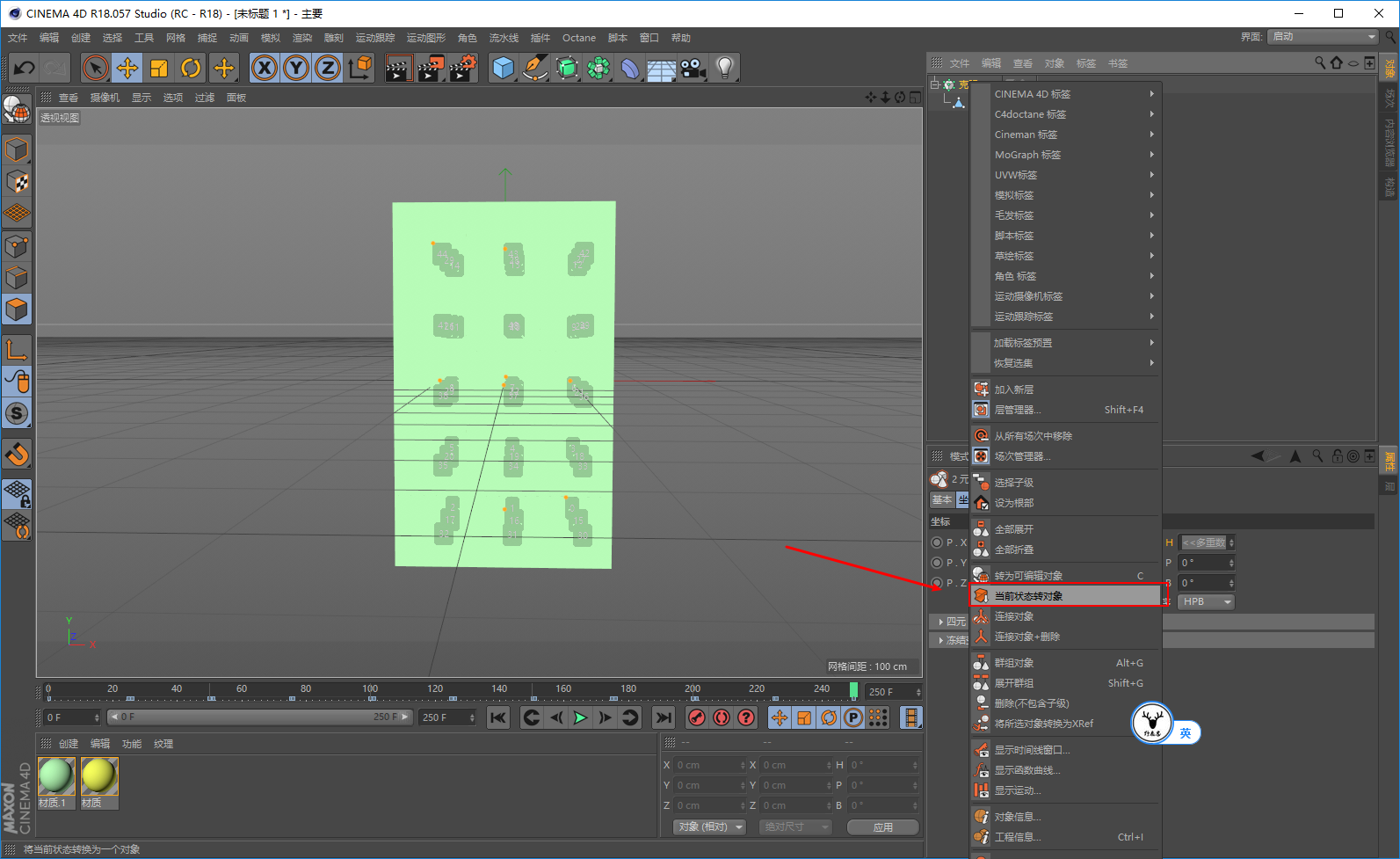1400x859 pixels.
Task: Select 连接对象+删除 menu entry
Action: coord(1066,637)
